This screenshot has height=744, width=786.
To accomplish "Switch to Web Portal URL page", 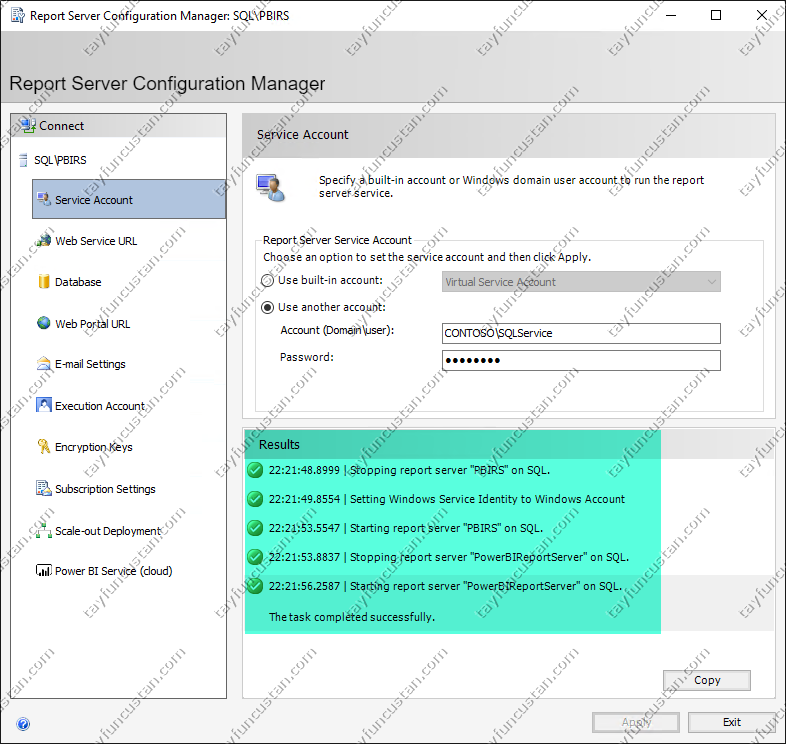I will point(92,324).
